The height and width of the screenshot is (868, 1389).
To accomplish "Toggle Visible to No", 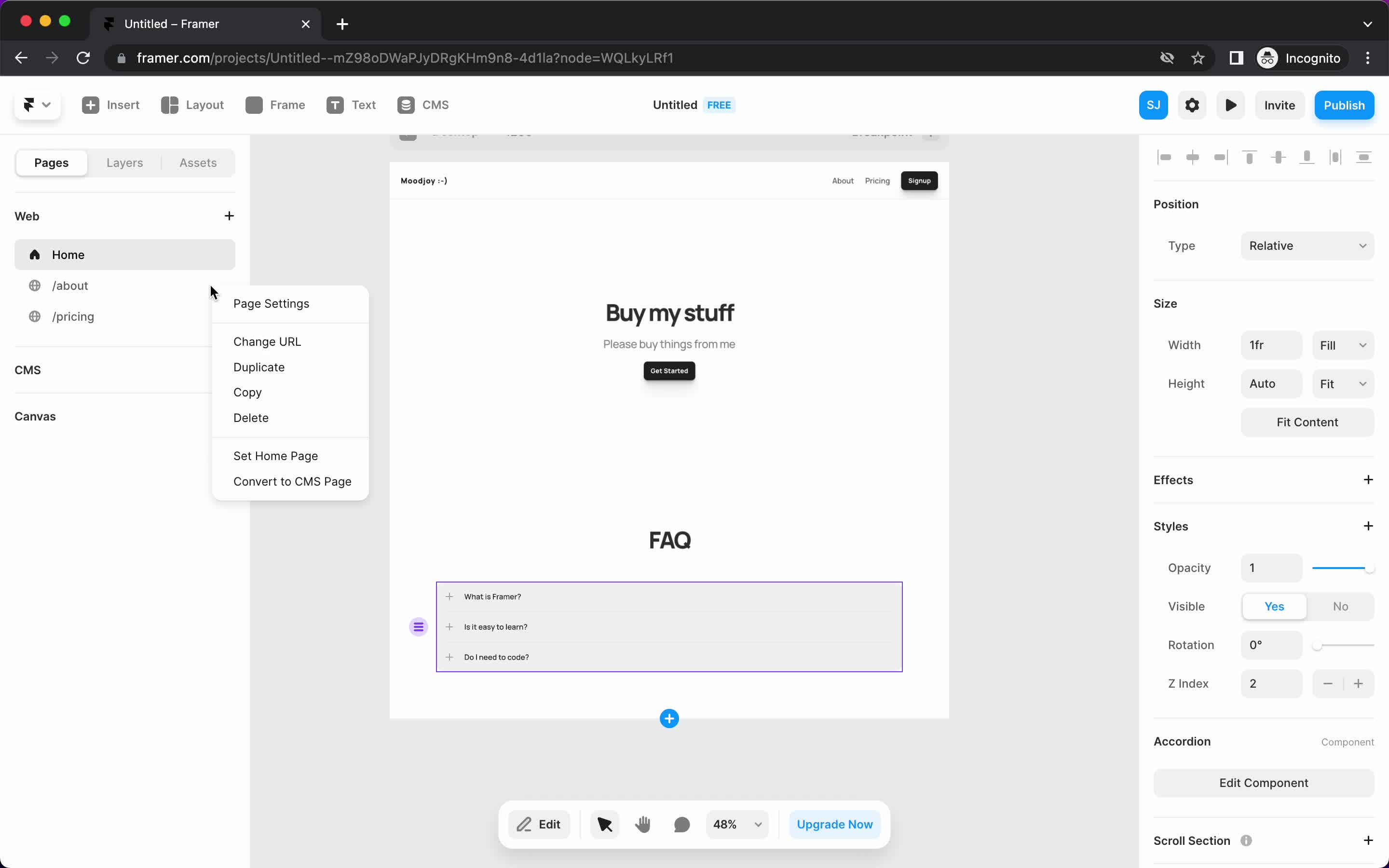I will tap(1341, 606).
